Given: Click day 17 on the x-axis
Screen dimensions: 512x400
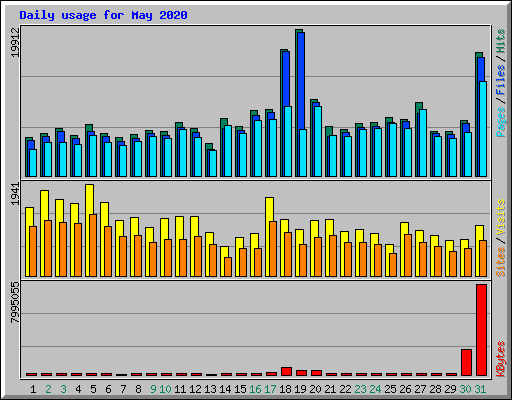Looking at the screenshot, I should [270, 389].
